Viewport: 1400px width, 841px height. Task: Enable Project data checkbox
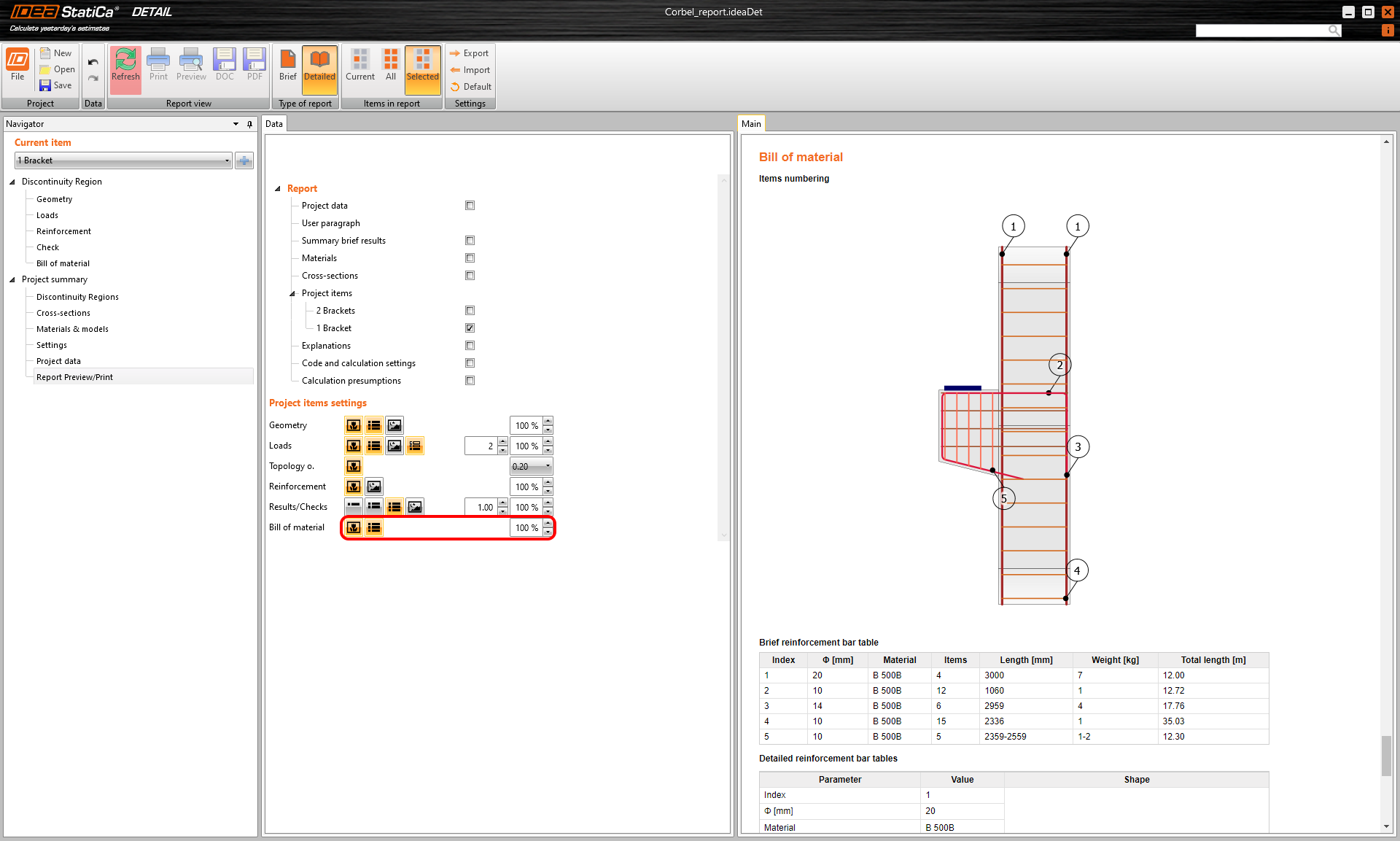click(x=470, y=206)
